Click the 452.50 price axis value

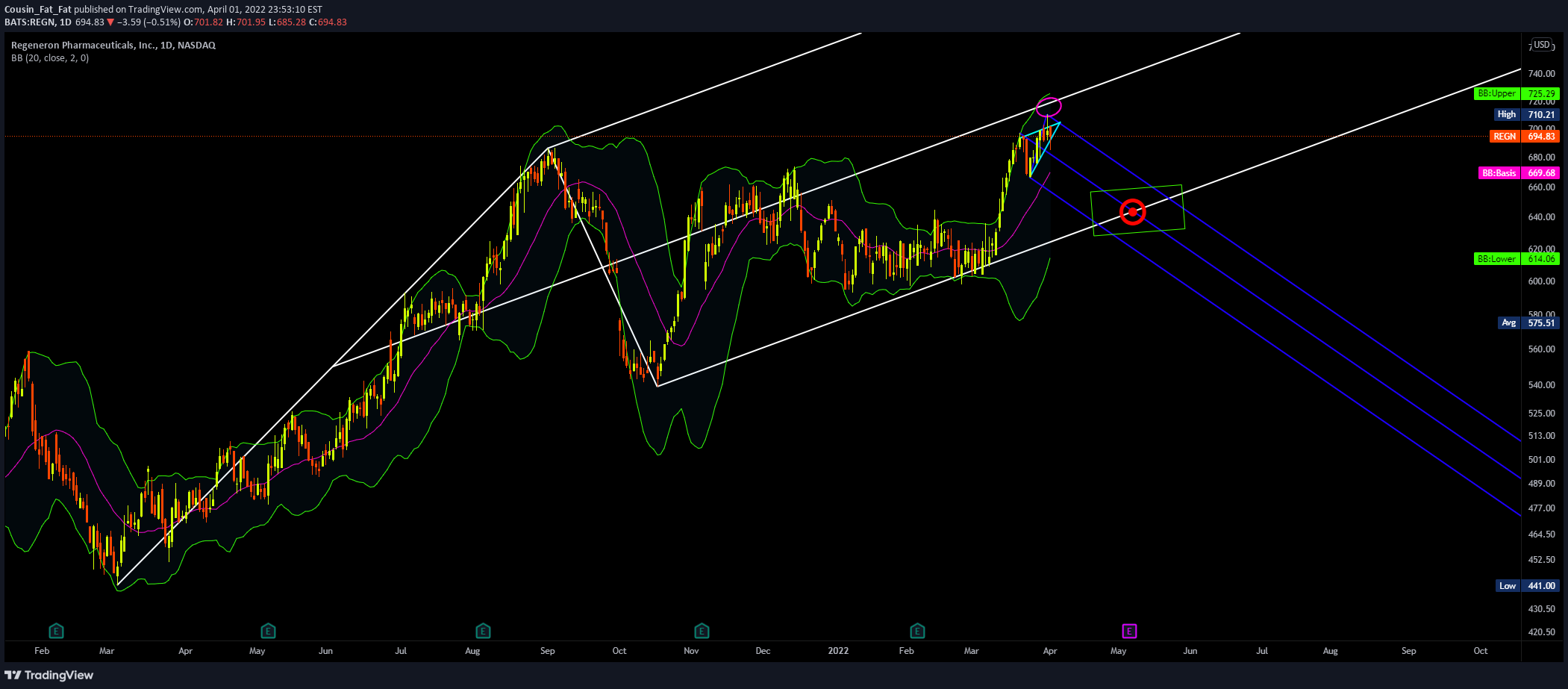click(1542, 560)
